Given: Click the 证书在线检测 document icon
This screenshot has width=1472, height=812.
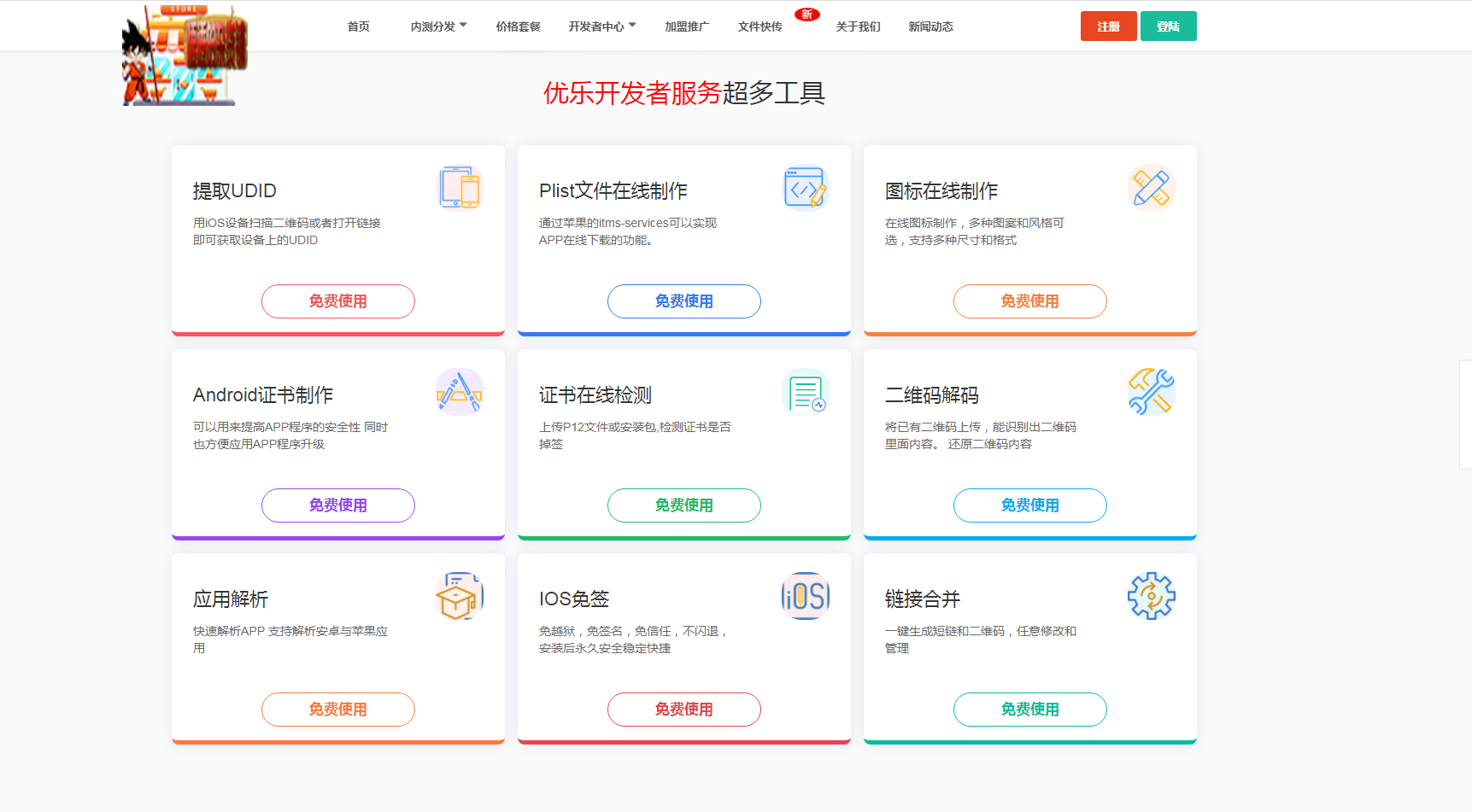Looking at the screenshot, I should [806, 392].
